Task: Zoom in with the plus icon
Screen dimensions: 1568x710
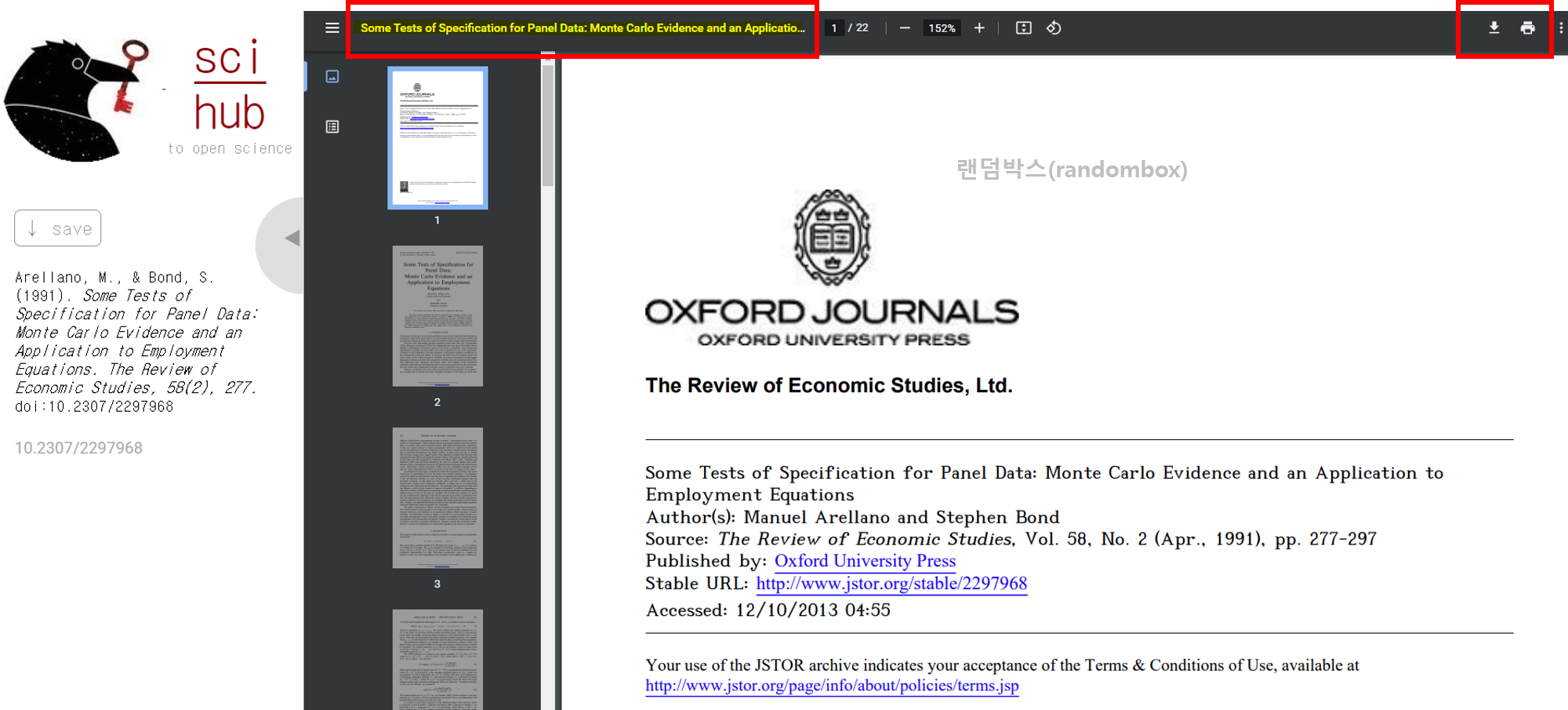Action: pos(979,28)
